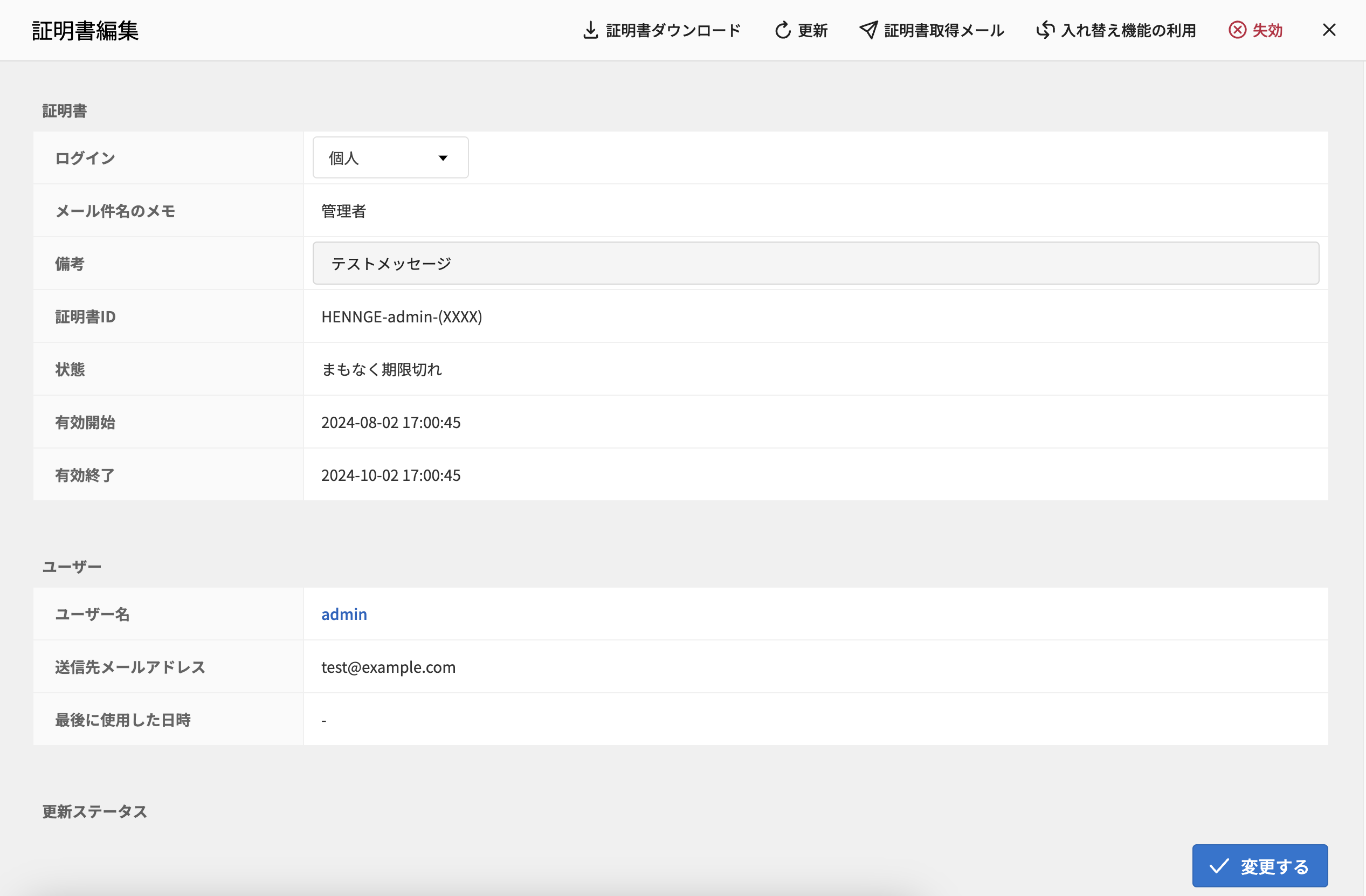Click 入れ替え機能の利用 in the header menu
The width and height of the screenshot is (1366, 896).
(1128, 30)
